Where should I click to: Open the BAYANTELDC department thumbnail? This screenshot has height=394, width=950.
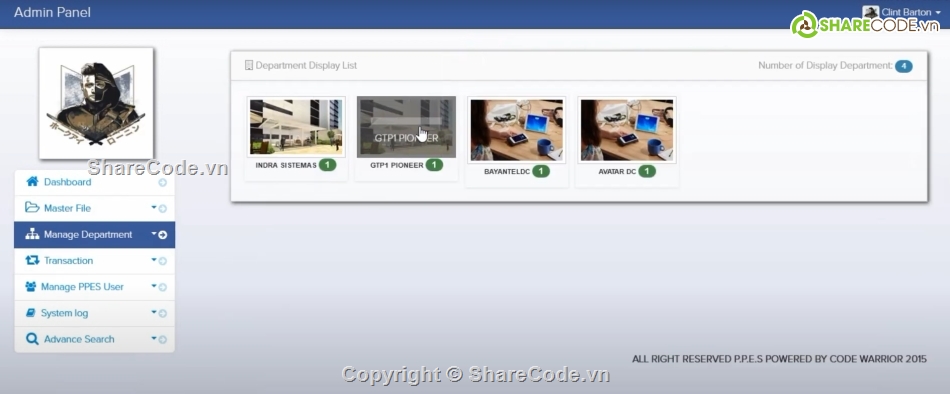point(517,130)
